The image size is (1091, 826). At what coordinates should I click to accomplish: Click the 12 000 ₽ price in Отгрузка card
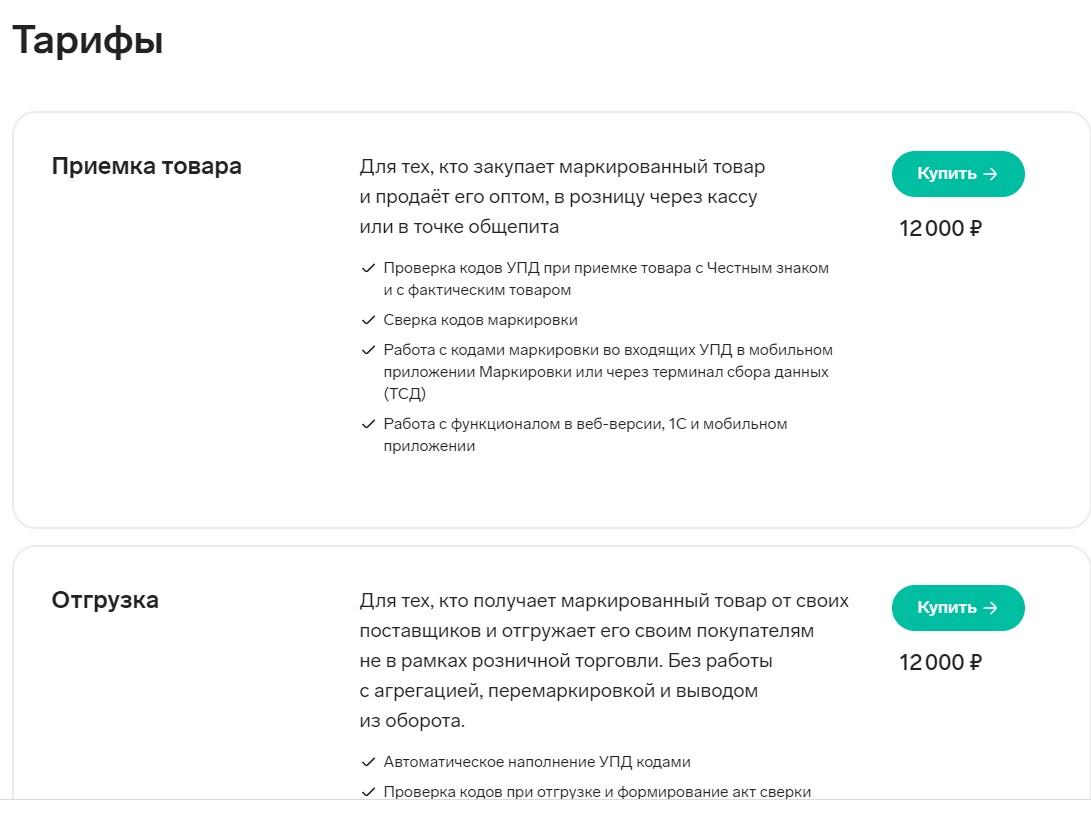pyautogui.click(x=940, y=662)
